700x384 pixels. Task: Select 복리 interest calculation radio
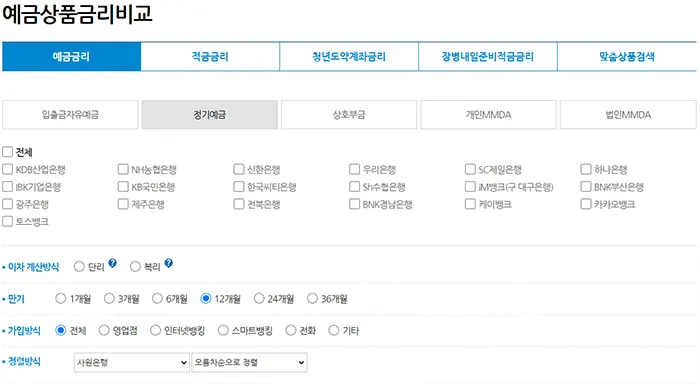coord(135,267)
